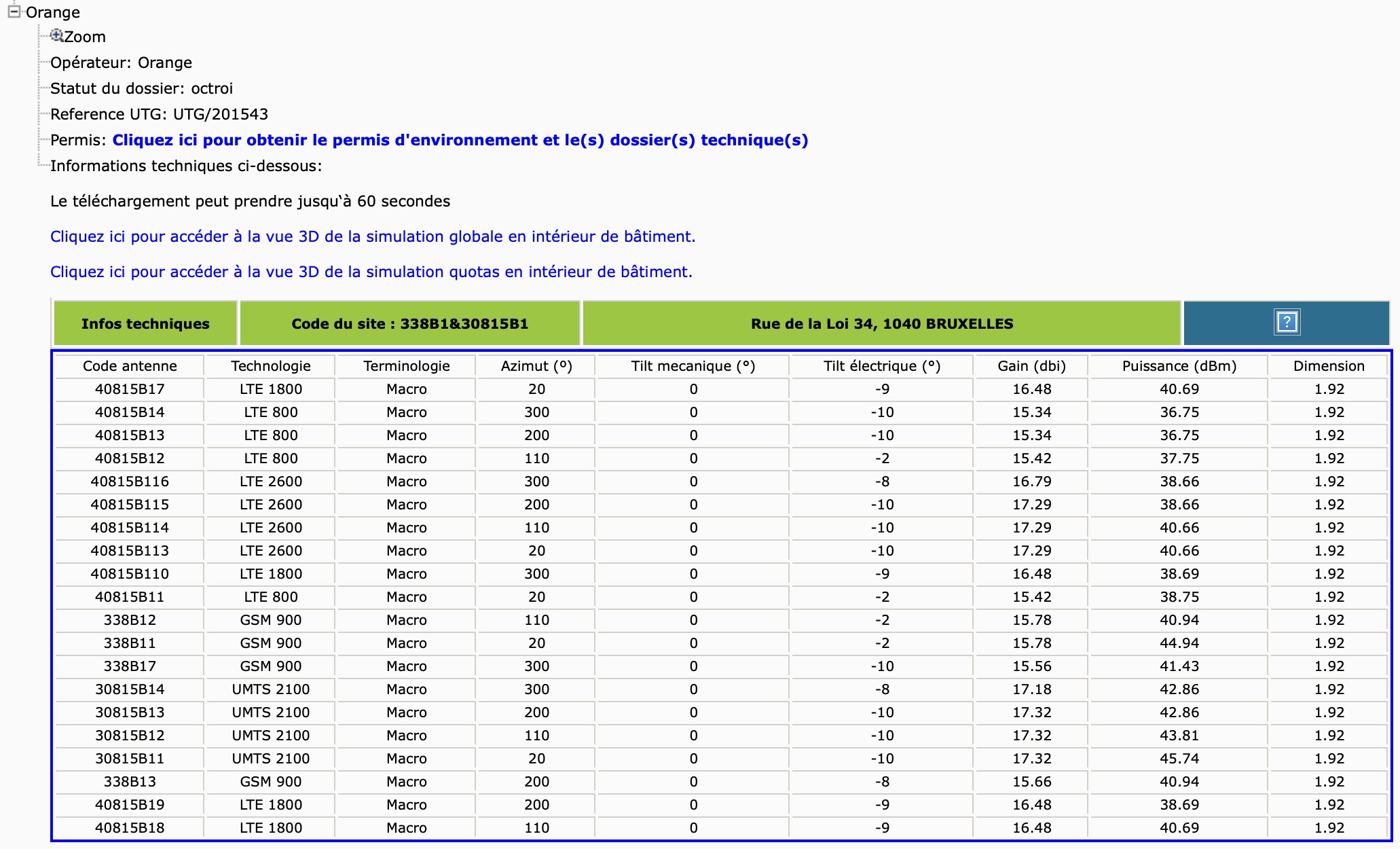Click gain value 17.18 in 30815B14 row

pyautogui.click(x=1032, y=689)
